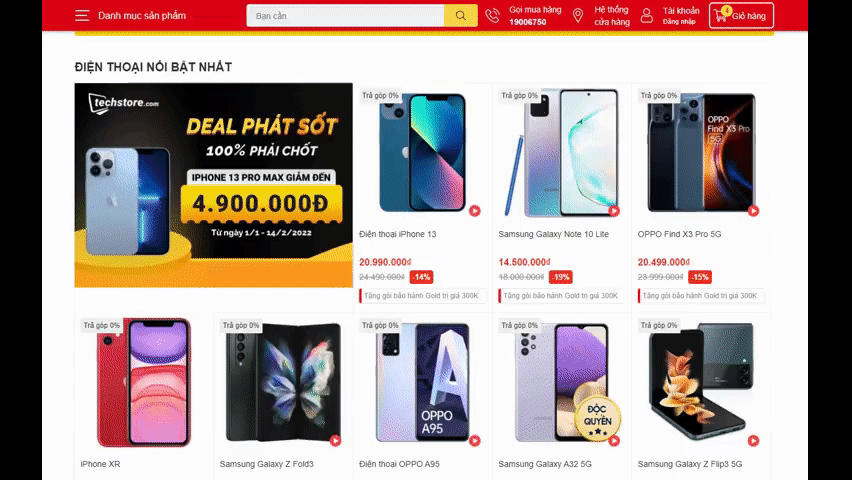Open Hệ thống cửa hàng link
Image resolution: width=852 pixels, height=480 pixels.
click(x=611, y=16)
